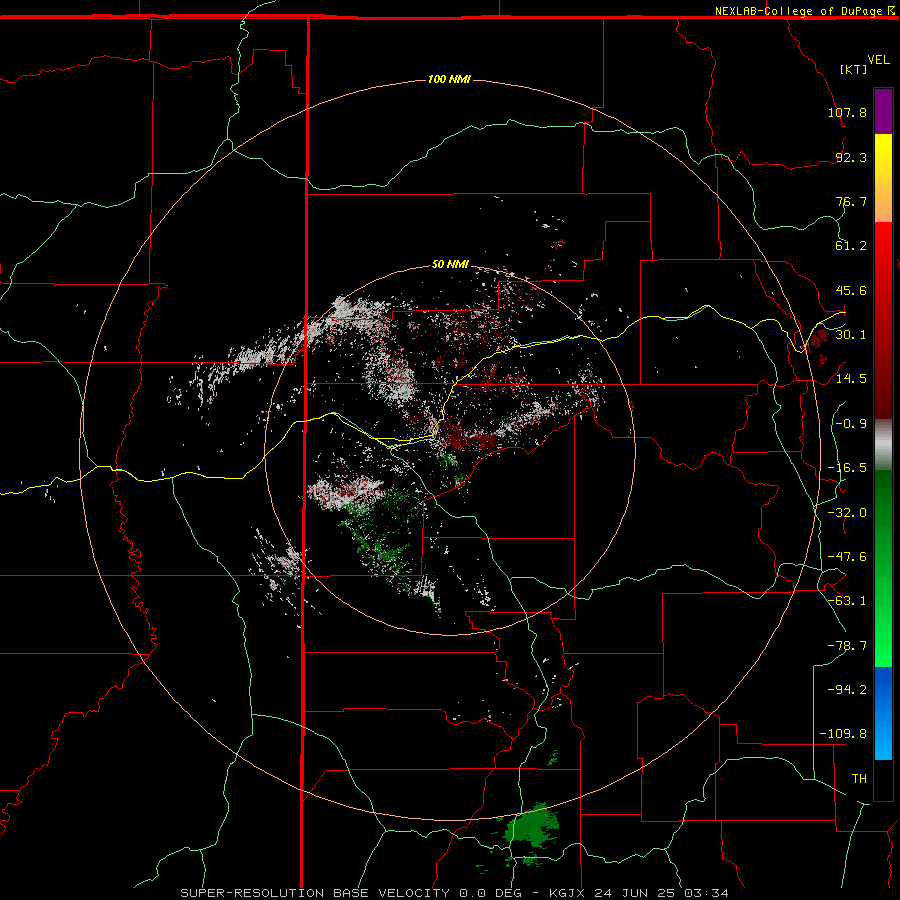Screen dimensions: 900x900
Task: Click the 03:34 timestamp in the caption
Action: point(707,893)
